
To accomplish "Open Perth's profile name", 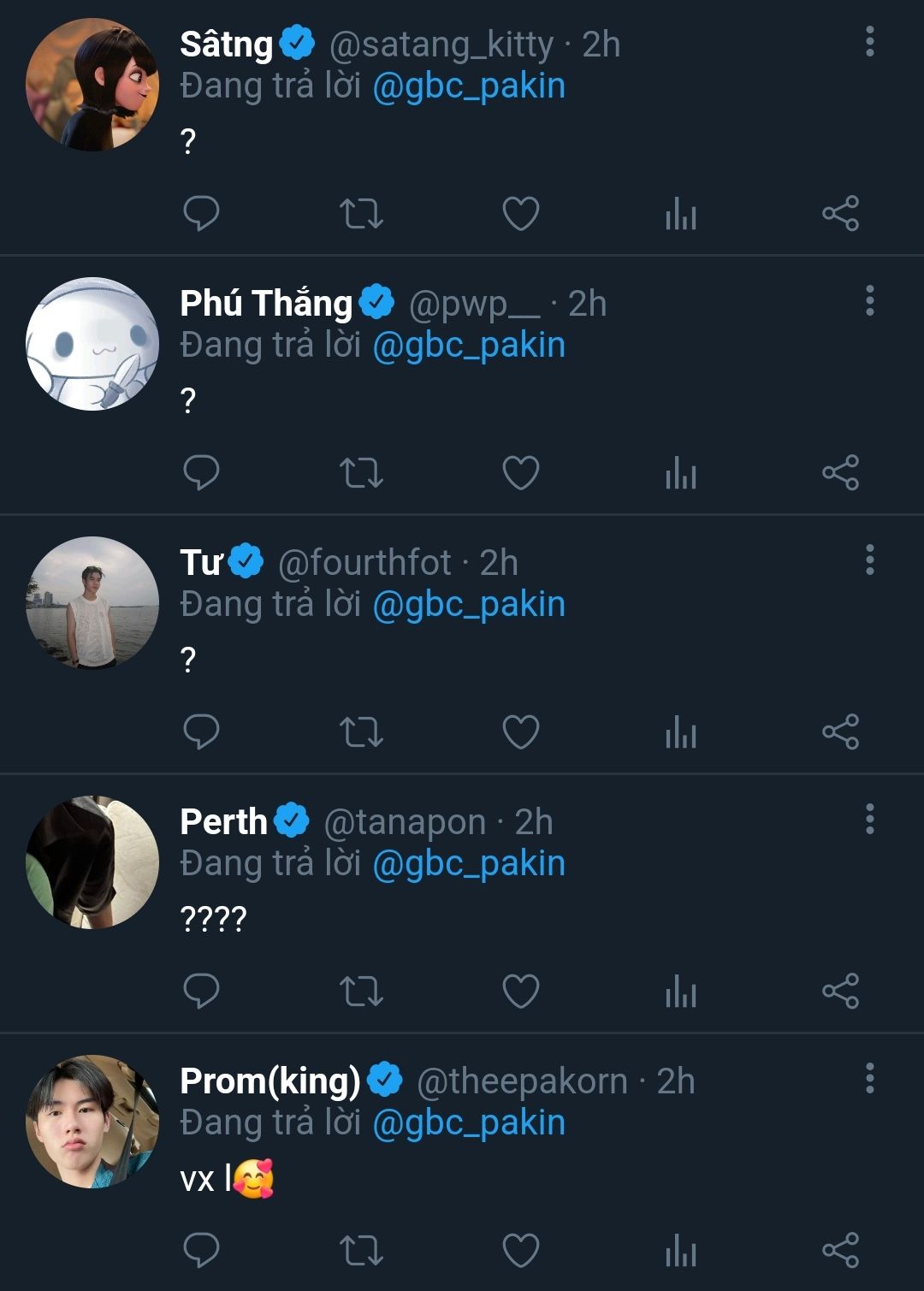I will [224, 821].
